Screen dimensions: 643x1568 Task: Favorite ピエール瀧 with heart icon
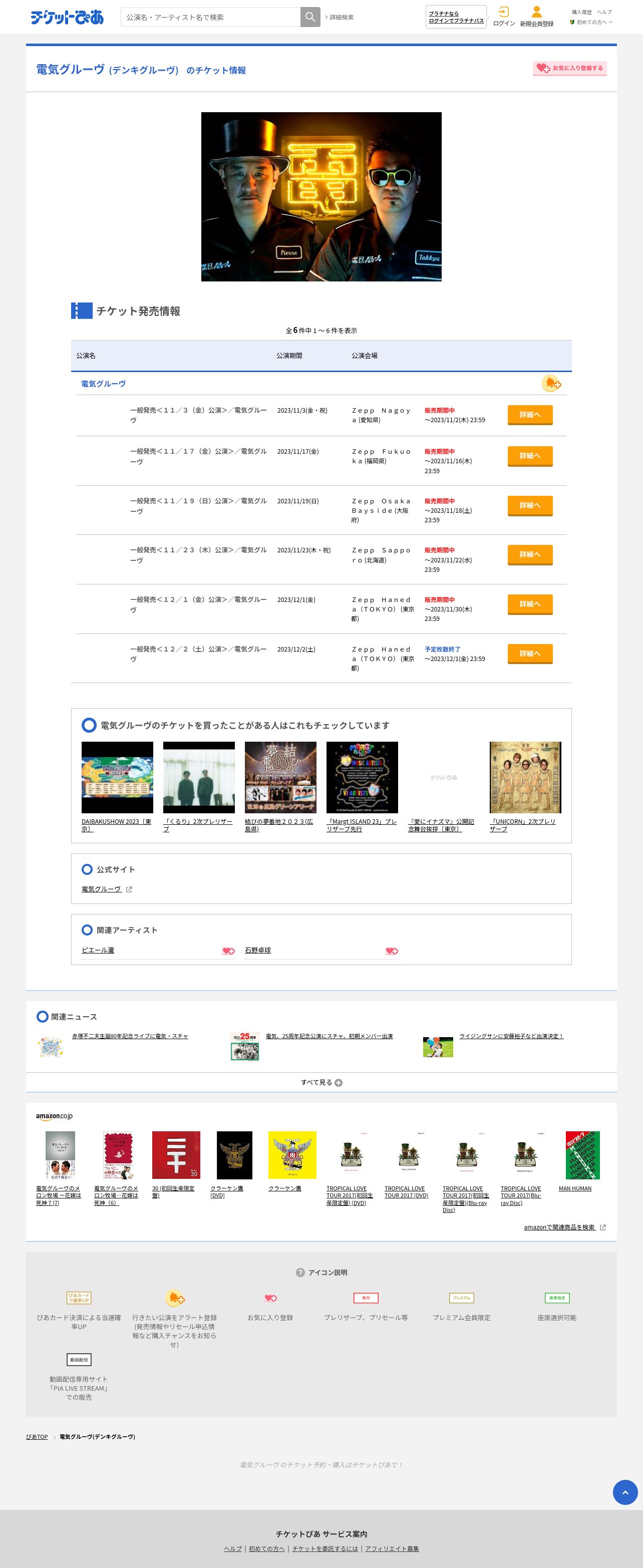click(x=228, y=951)
